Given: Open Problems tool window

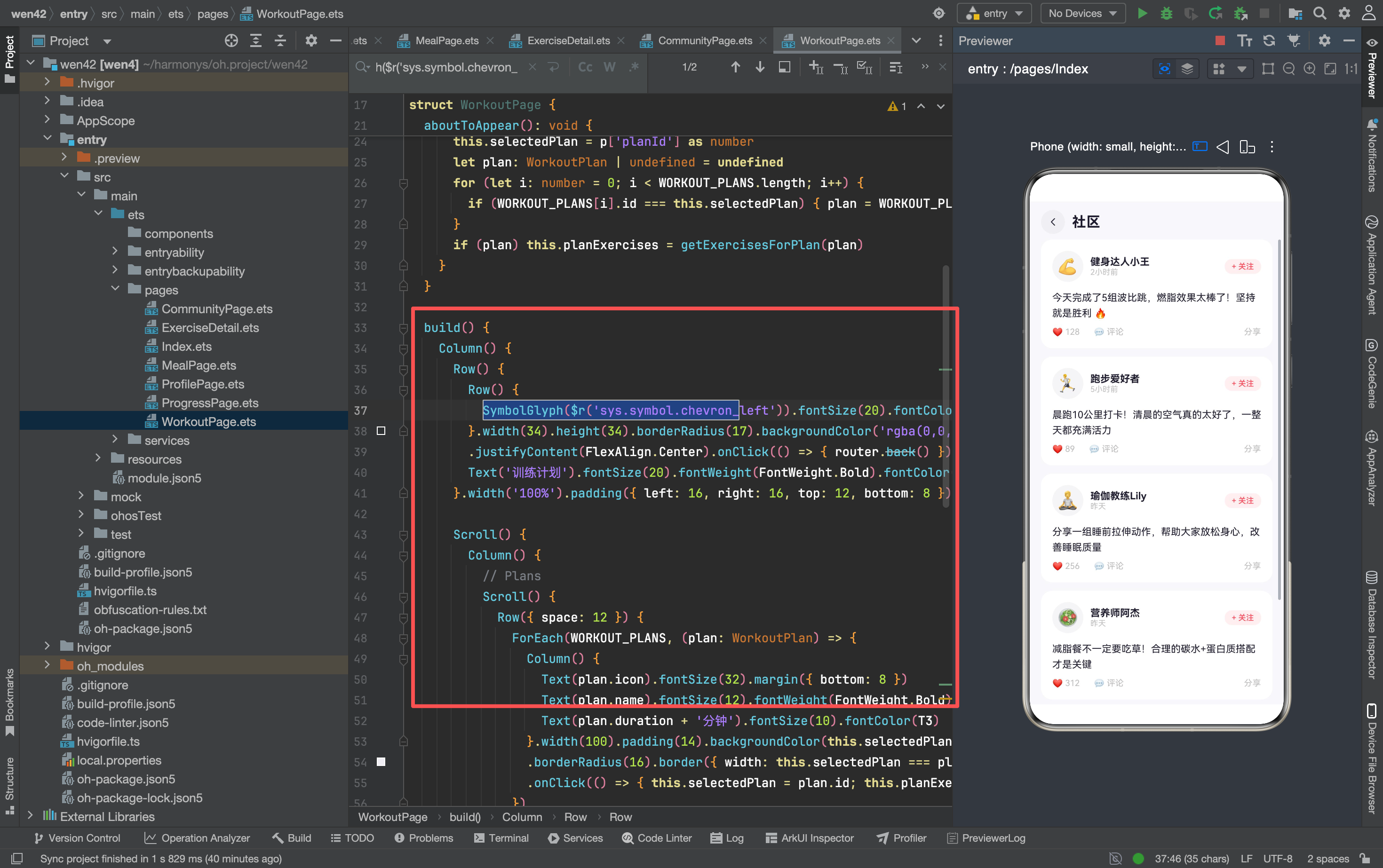Looking at the screenshot, I should pyautogui.click(x=423, y=838).
